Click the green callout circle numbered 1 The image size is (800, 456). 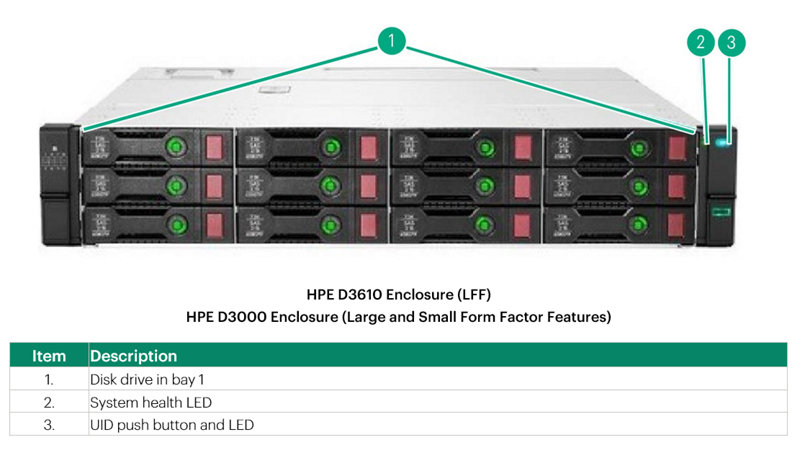click(391, 41)
